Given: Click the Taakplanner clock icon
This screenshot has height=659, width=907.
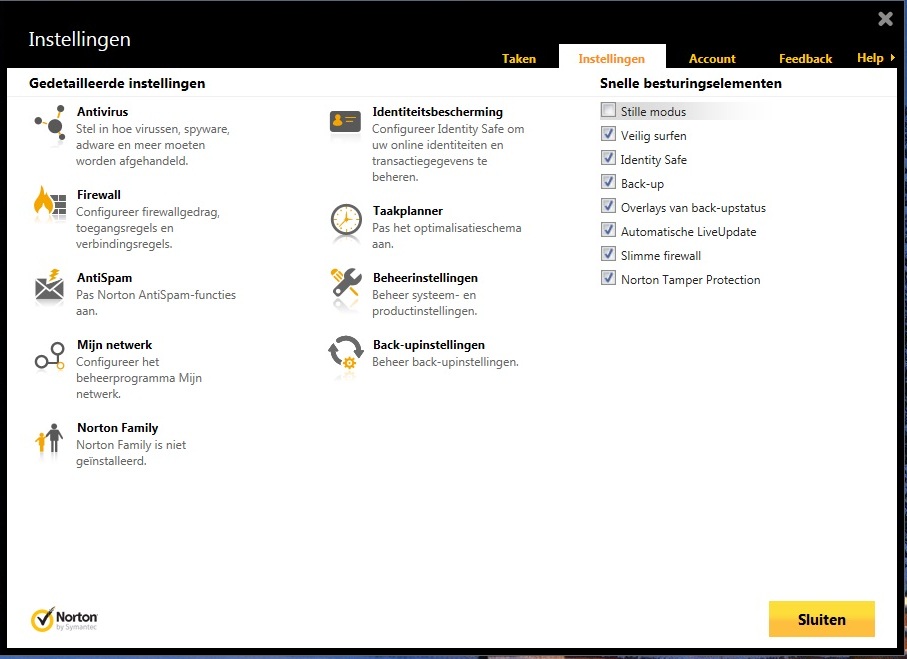Looking at the screenshot, I should (x=346, y=220).
